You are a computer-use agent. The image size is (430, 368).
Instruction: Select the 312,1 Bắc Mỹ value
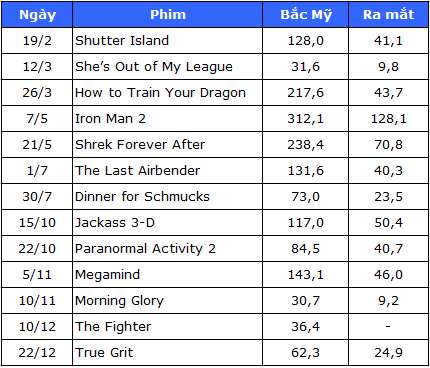[x=306, y=119]
